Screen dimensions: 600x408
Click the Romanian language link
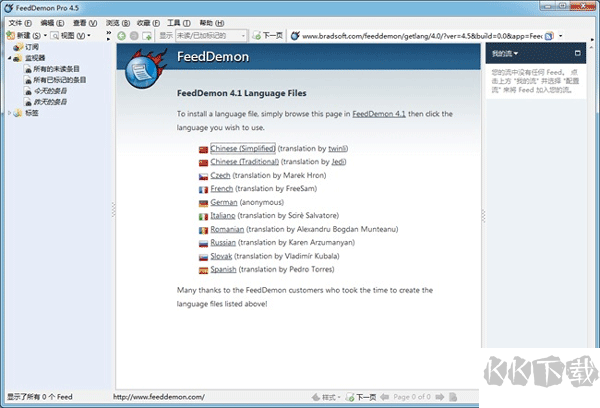227,229
